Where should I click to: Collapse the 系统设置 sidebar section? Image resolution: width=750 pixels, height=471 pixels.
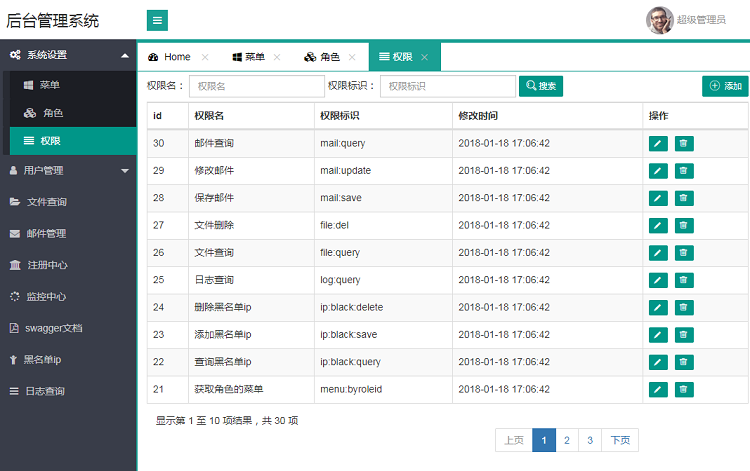[x=68, y=55]
